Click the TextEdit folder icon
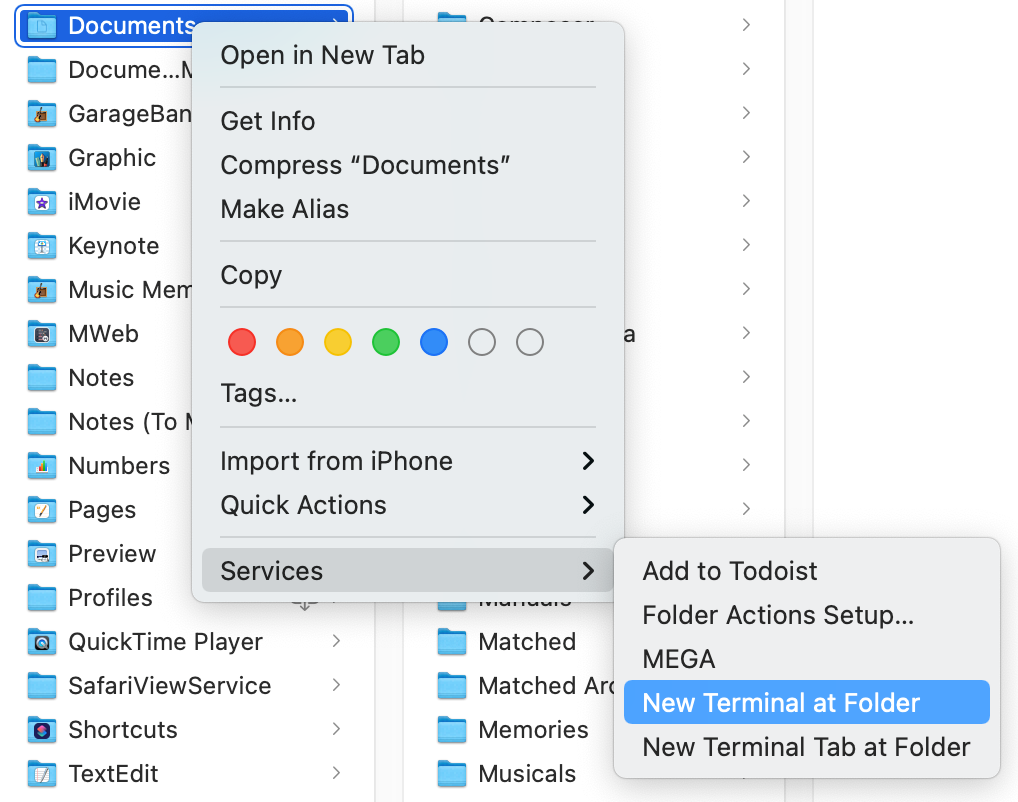 [41, 773]
